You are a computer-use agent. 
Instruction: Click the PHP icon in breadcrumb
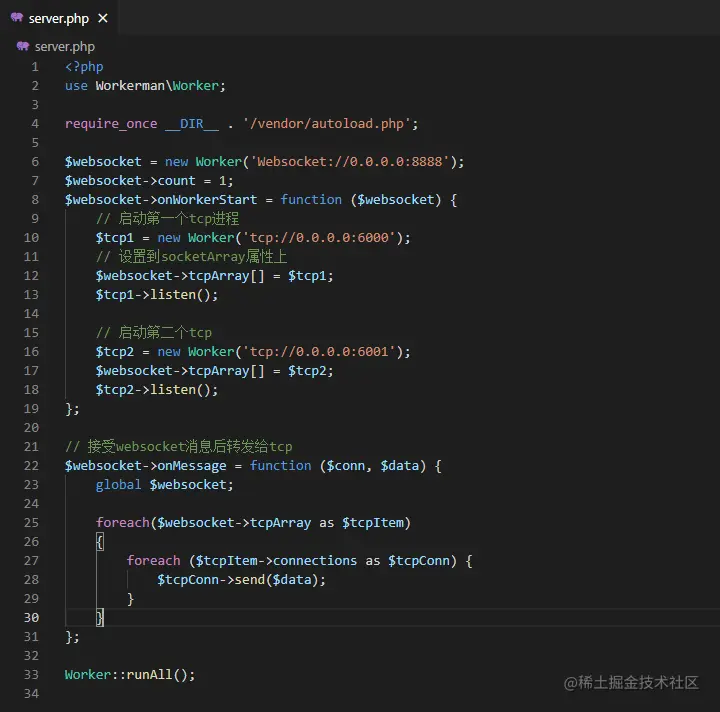[22, 46]
